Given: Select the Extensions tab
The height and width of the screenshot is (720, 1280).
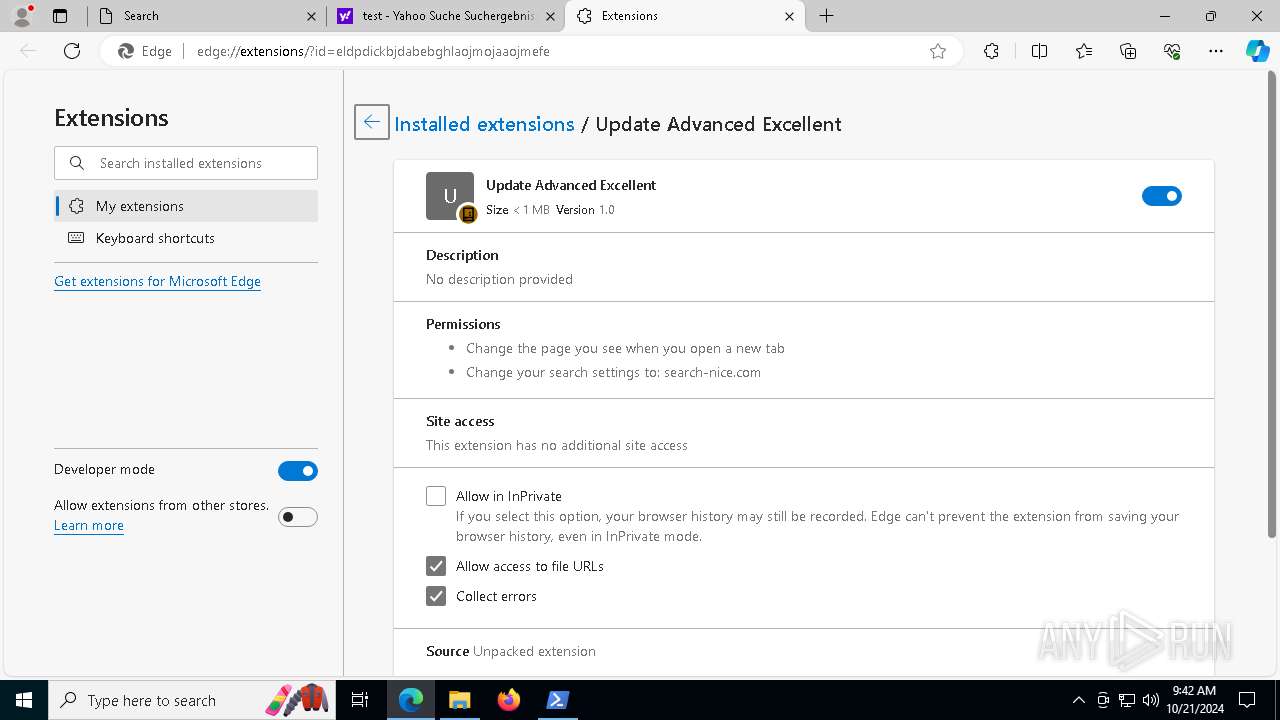Looking at the screenshot, I should point(685,16).
